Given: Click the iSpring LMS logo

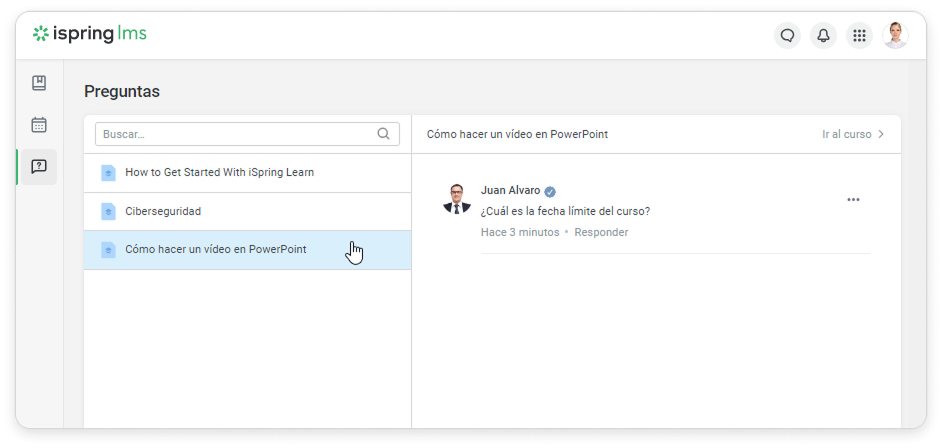Looking at the screenshot, I should 90,35.
